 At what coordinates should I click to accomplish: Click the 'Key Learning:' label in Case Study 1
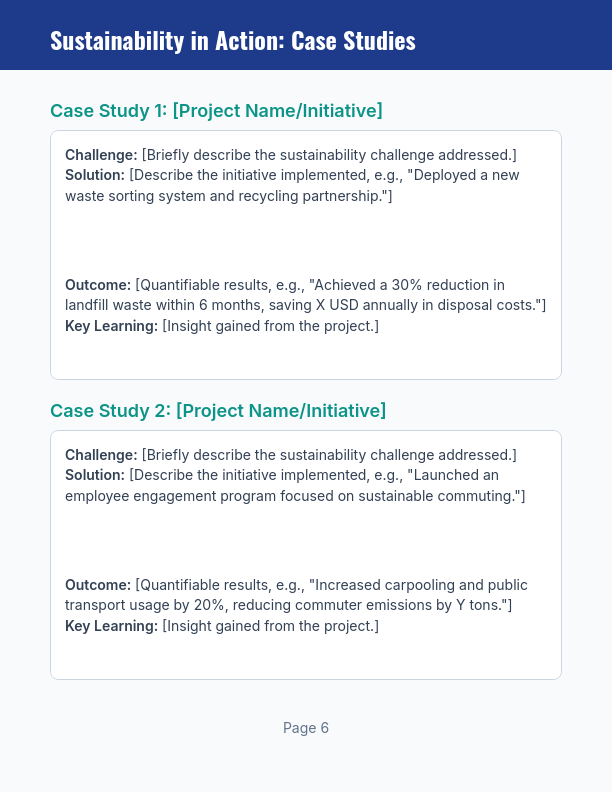point(111,326)
